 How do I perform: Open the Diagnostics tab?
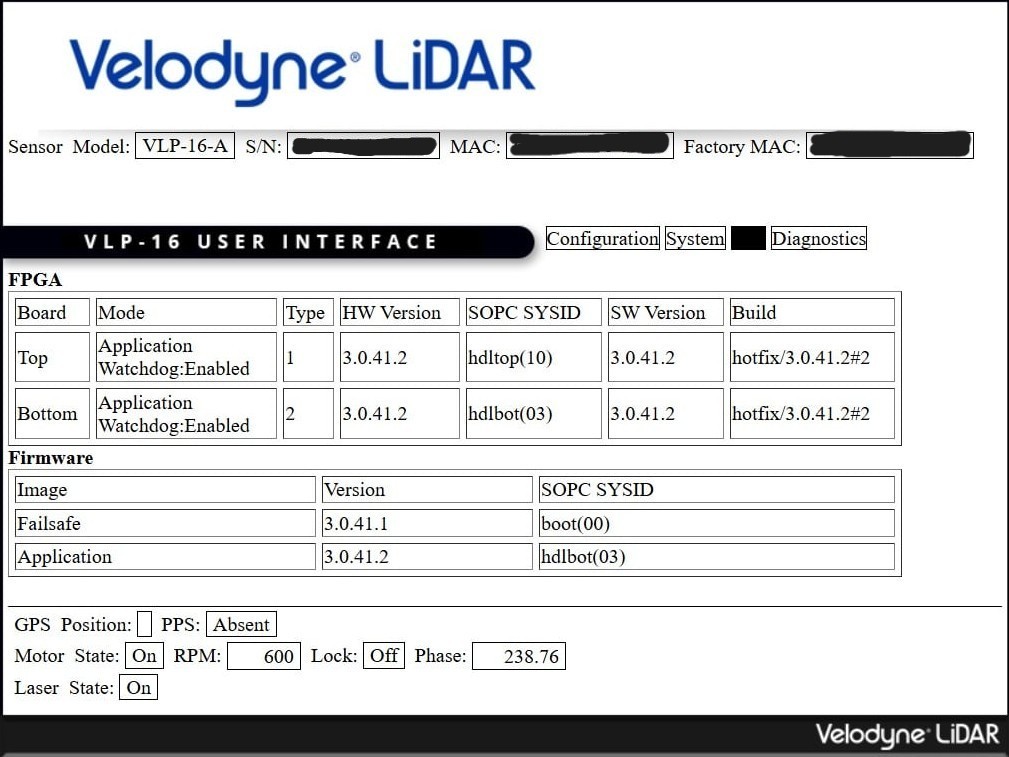click(x=819, y=238)
